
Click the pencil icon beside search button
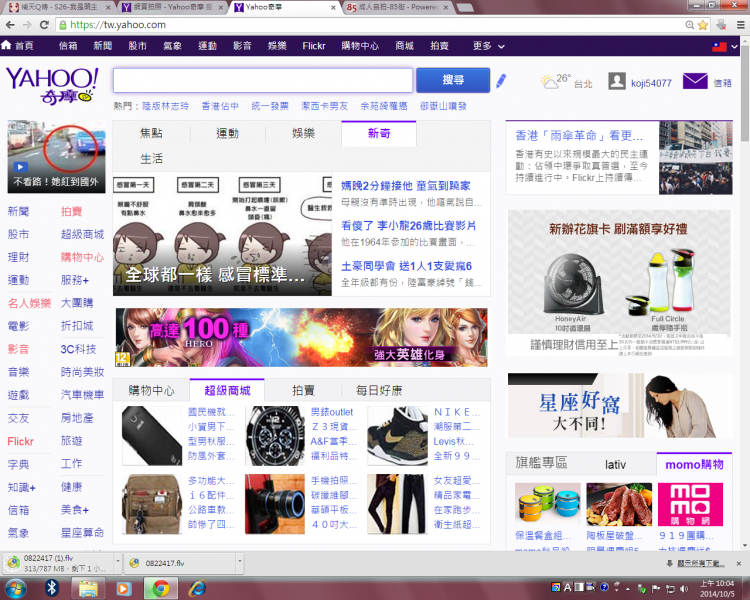click(x=501, y=81)
